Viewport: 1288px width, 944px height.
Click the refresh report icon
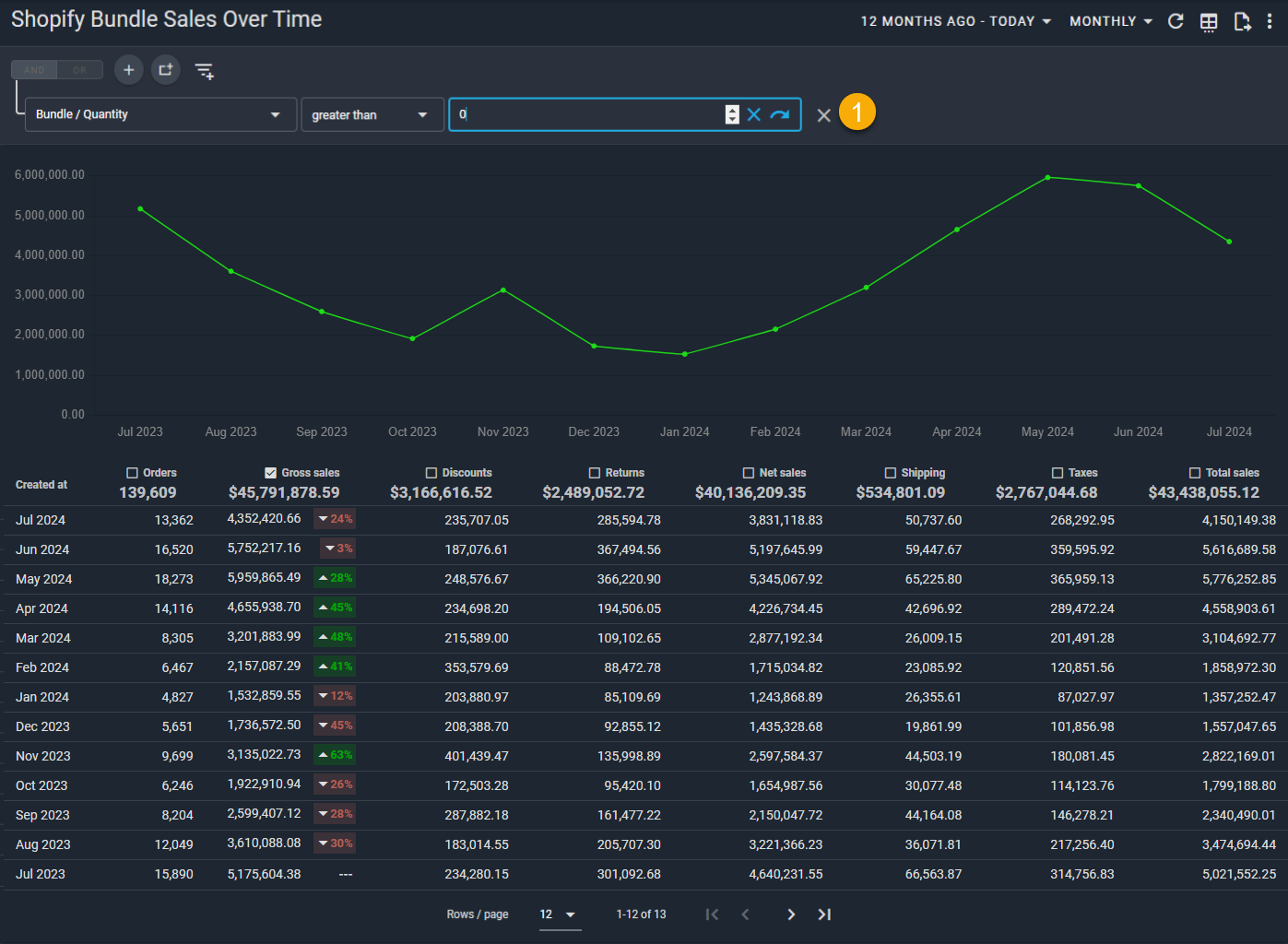(x=1176, y=21)
